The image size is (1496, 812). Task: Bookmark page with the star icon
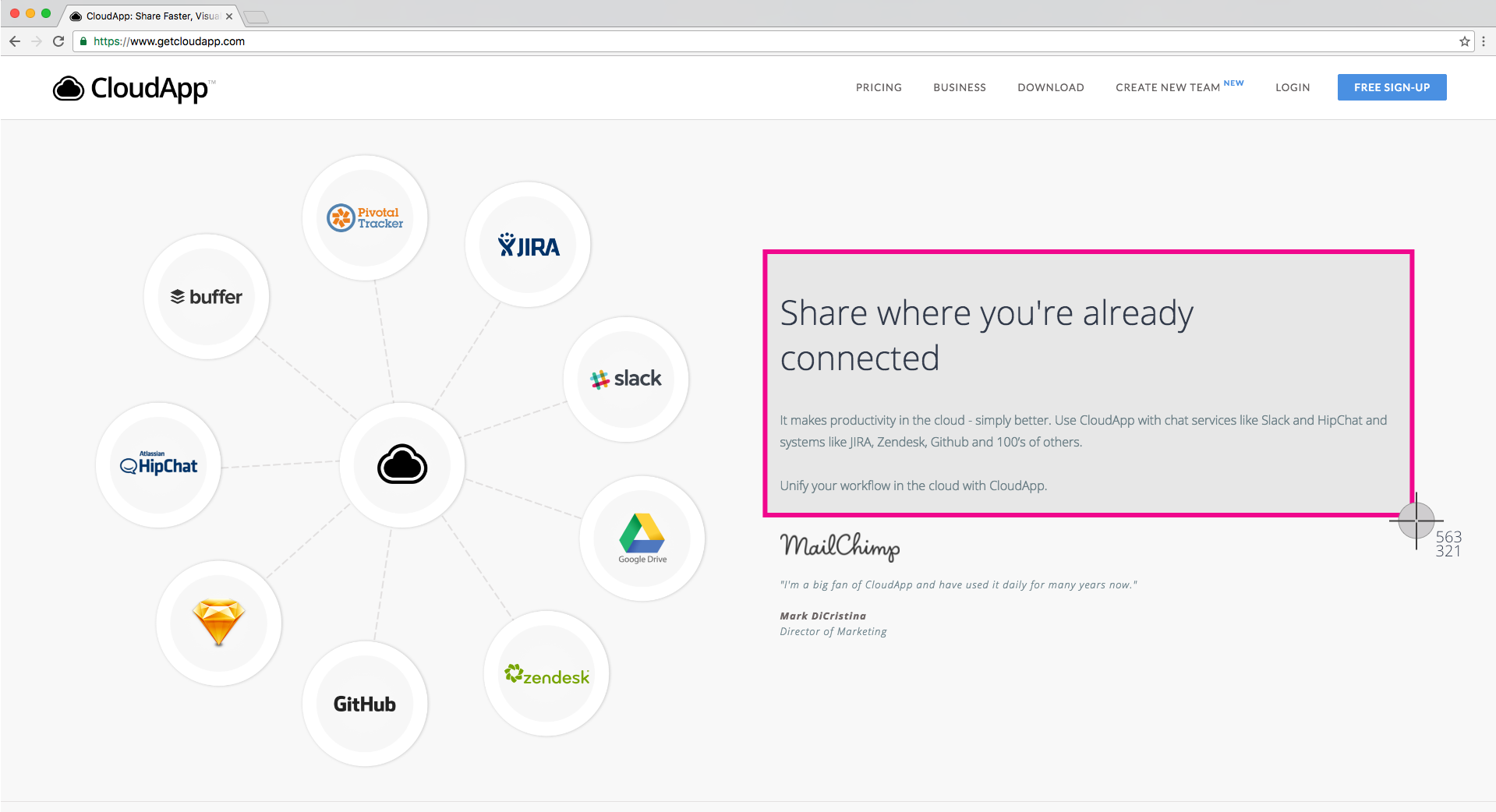point(1464,41)
